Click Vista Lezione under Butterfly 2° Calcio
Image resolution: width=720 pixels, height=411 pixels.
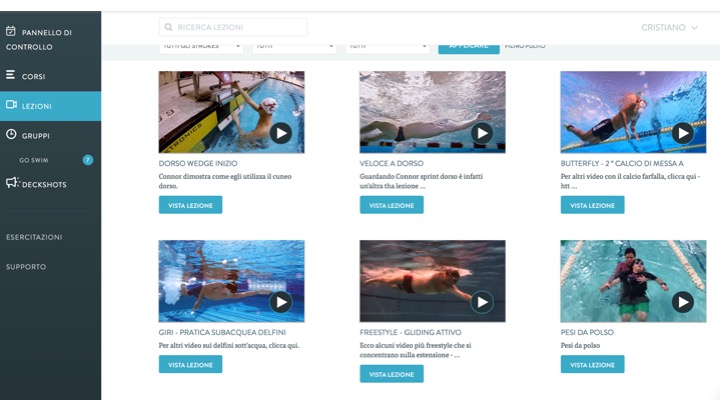click(x=592, y=205)
